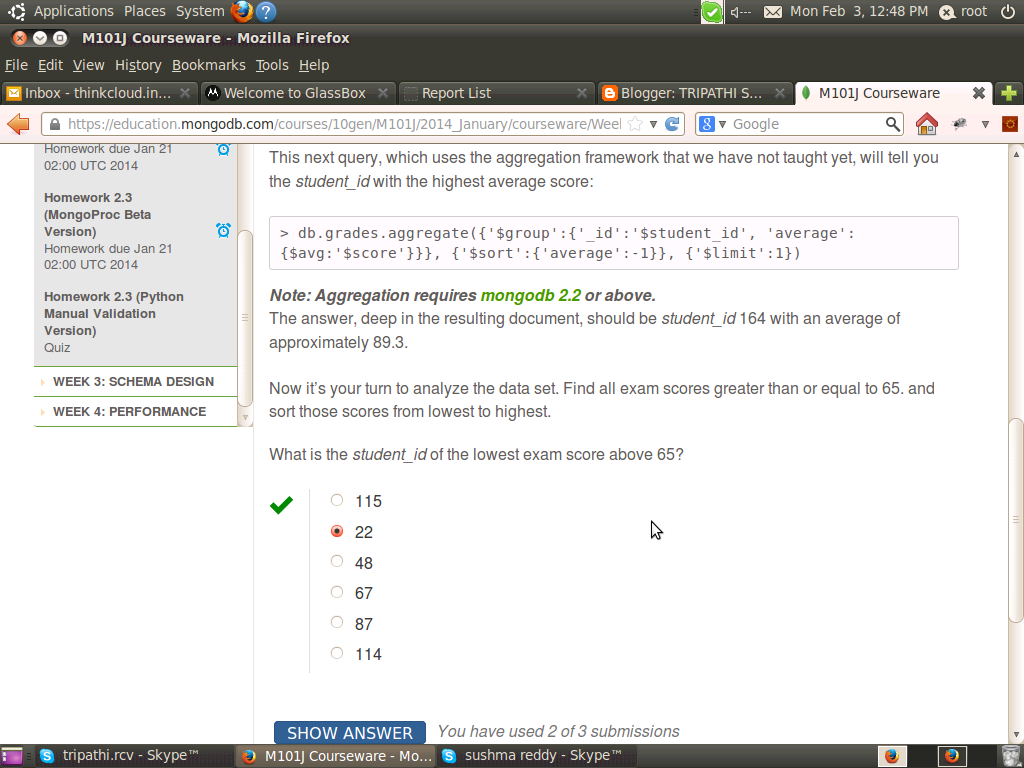This screenshot has height=768, width=1024.
Task: Click the show desktop icon in bottom panel
Action: click(x=12, y=756)
